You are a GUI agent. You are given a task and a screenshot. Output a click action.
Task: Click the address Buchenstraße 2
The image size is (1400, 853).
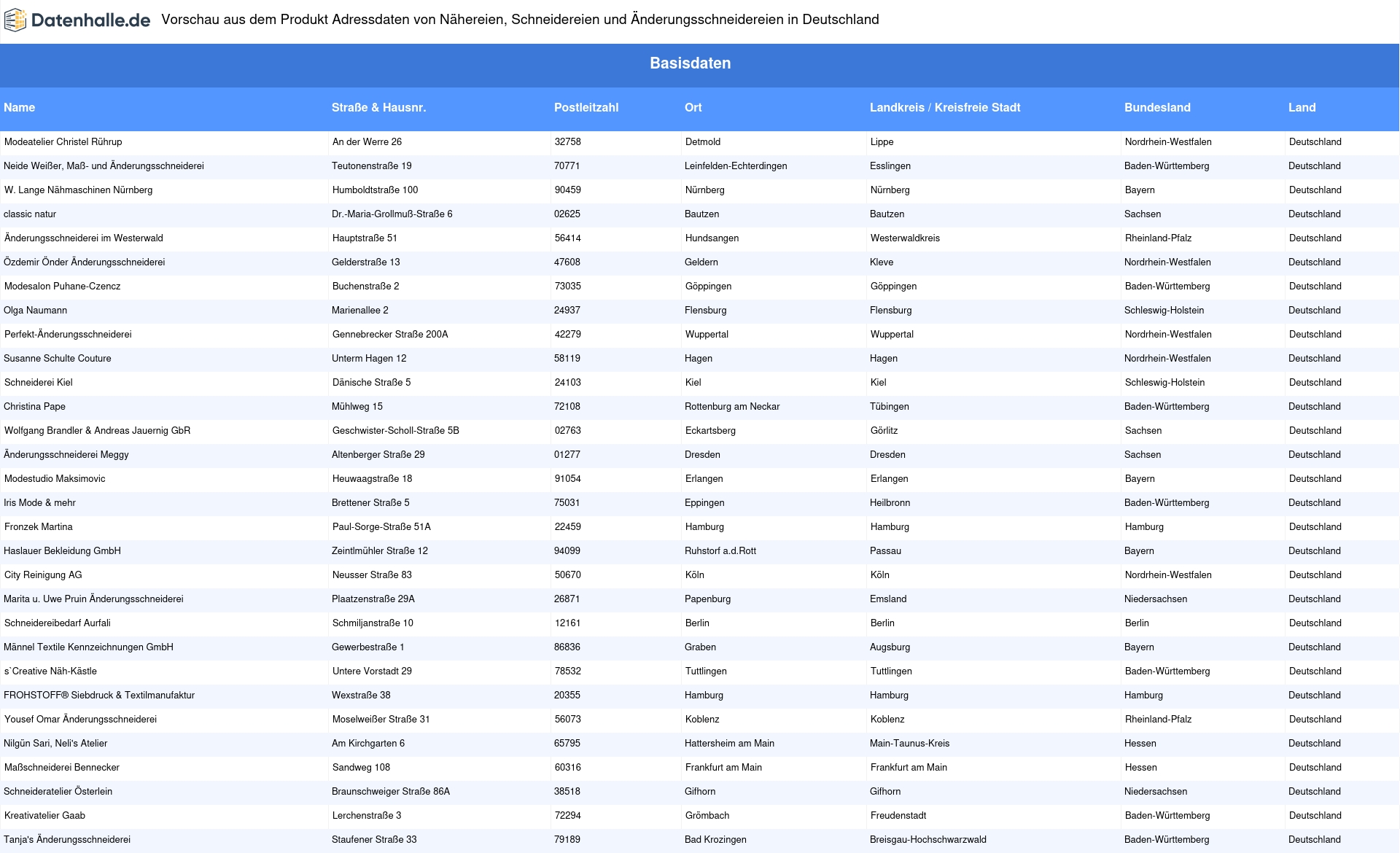(366, 286)
